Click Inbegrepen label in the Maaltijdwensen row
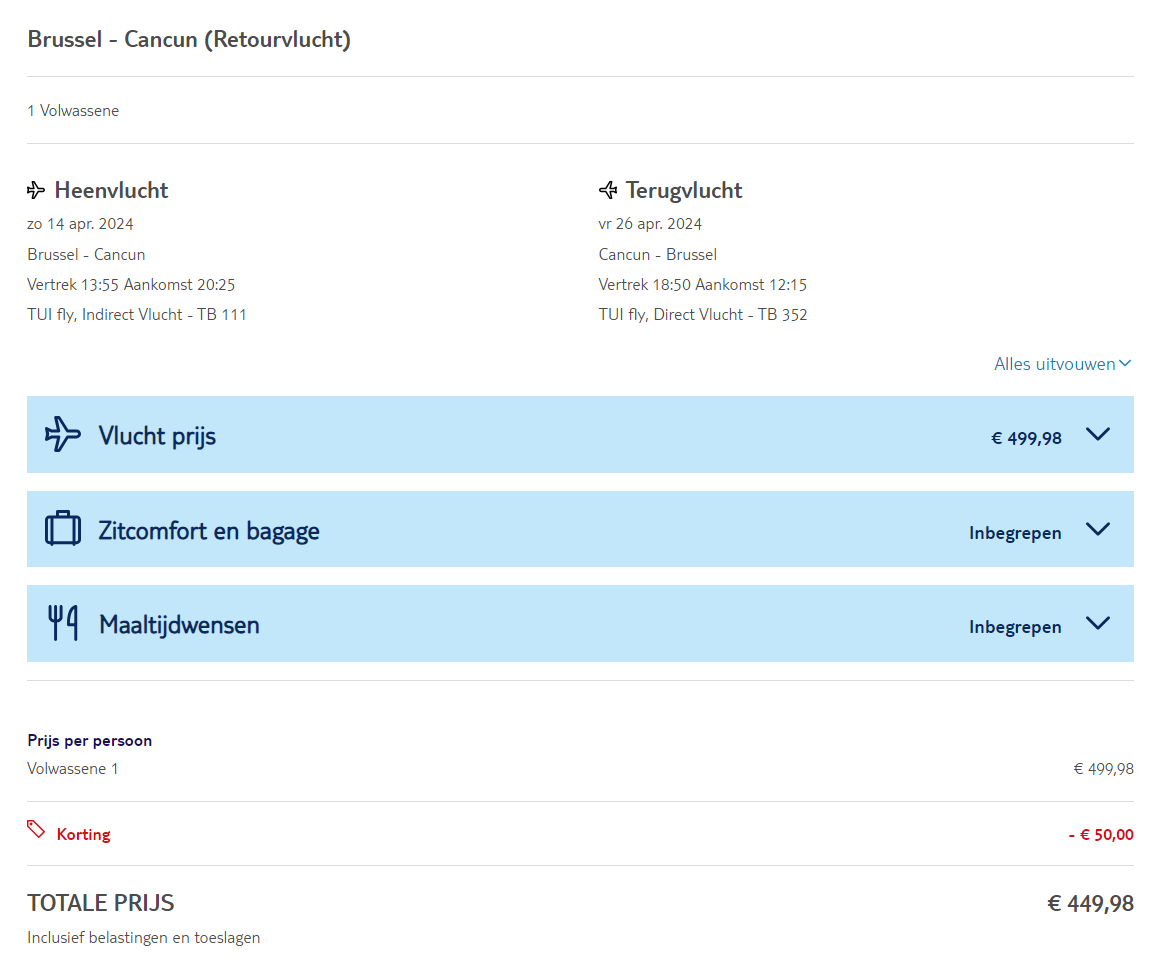Screen dimensions: 1165x970 (1015, 627)
